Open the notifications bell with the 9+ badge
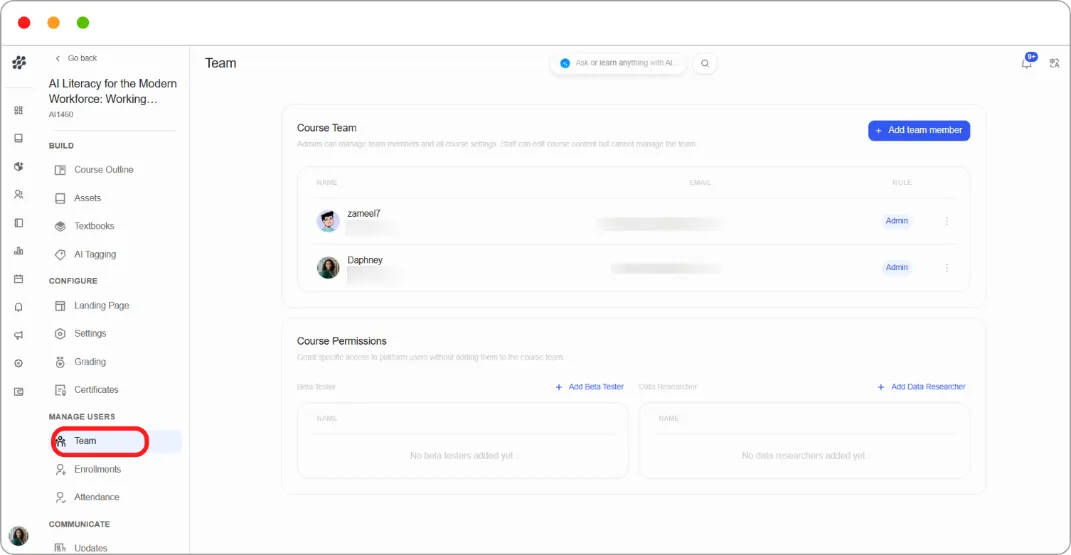 coord(1027,61)
